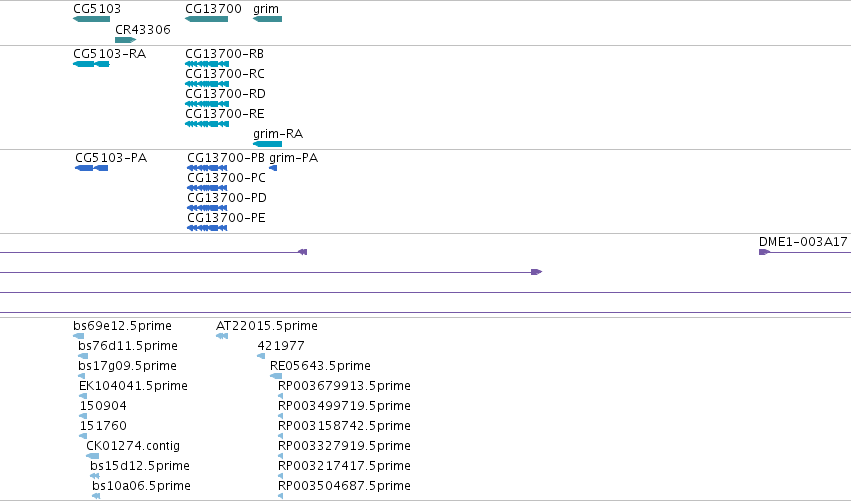Click the CG5103-RA label

click(x=110, y=54)
